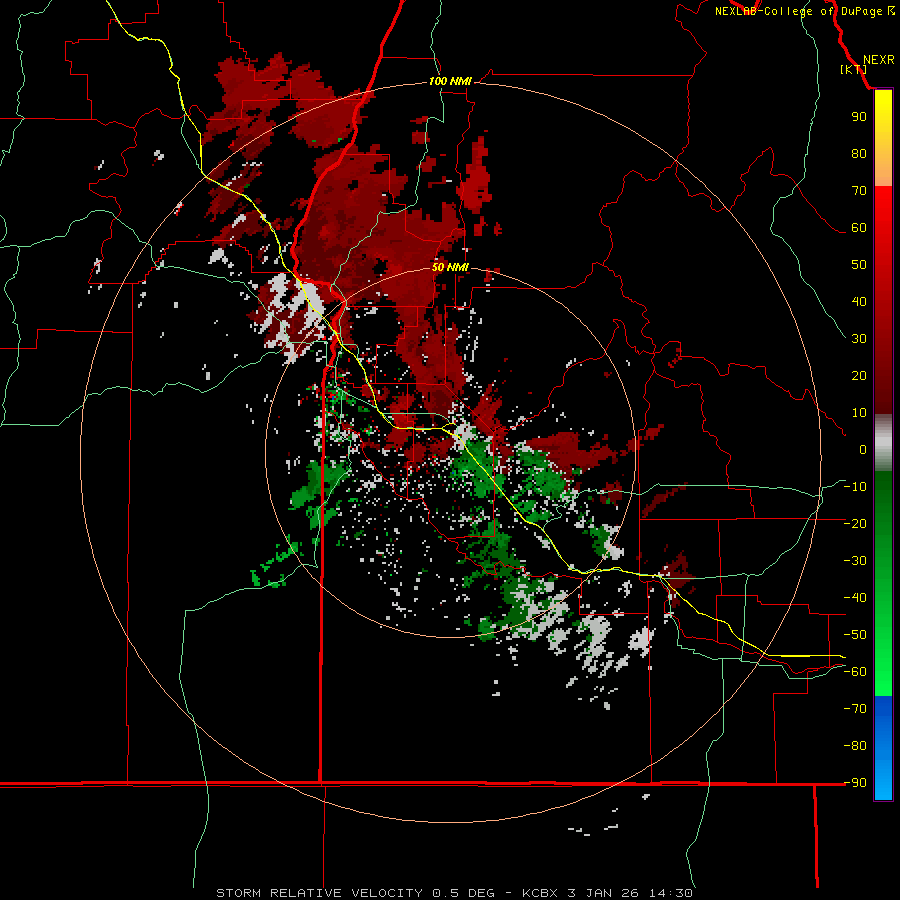Click the light orange segment of the color bar
Image resolution: width=900 pixels, height=900 pixels.
coord(883,169)
